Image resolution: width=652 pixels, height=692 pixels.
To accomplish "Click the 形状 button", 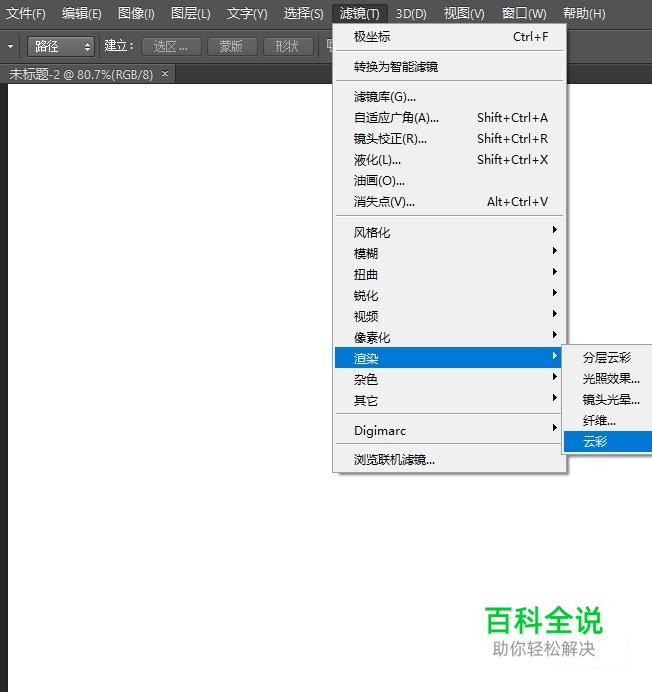I will [x=288, y=46].
